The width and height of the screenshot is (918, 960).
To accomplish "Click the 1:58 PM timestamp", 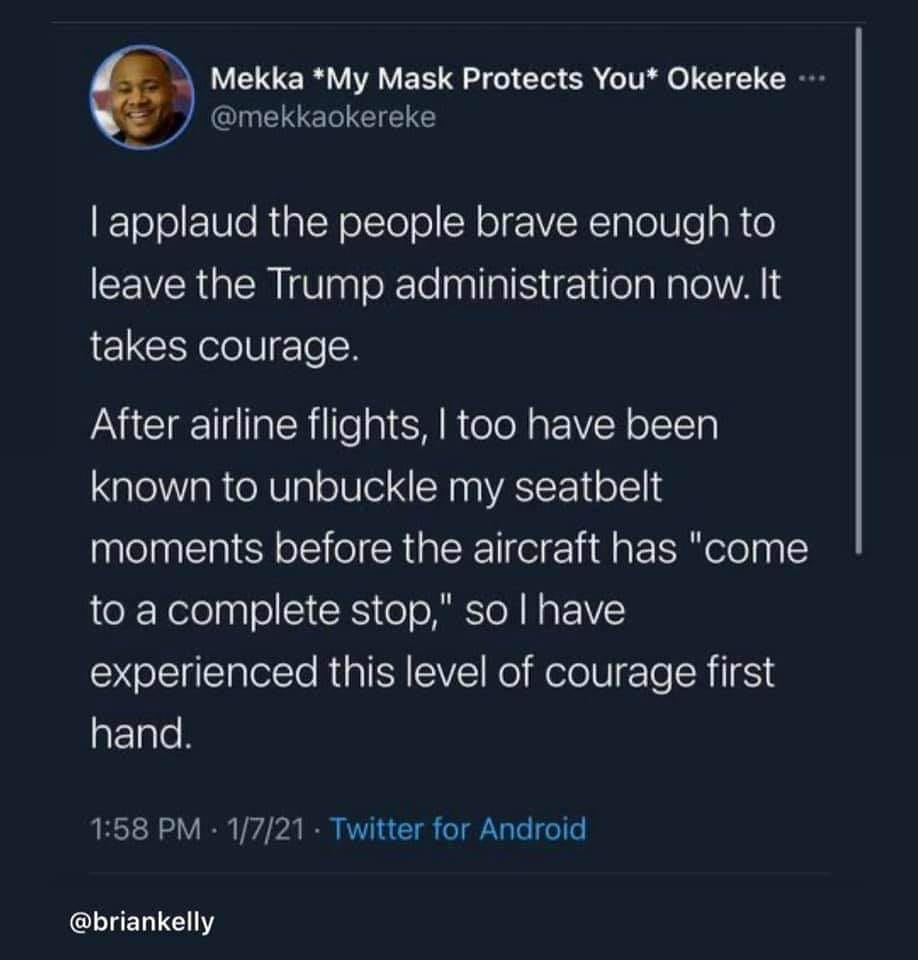I will point(145,829).
